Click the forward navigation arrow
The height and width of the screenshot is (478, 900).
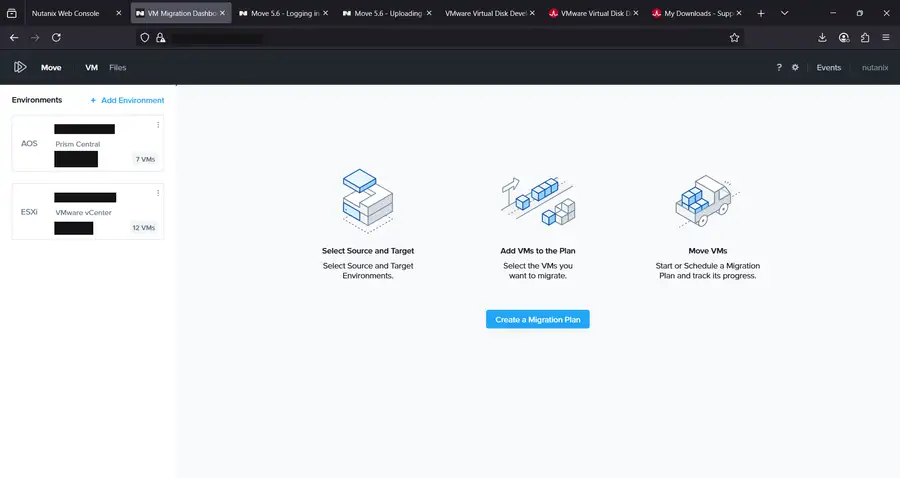35,38
